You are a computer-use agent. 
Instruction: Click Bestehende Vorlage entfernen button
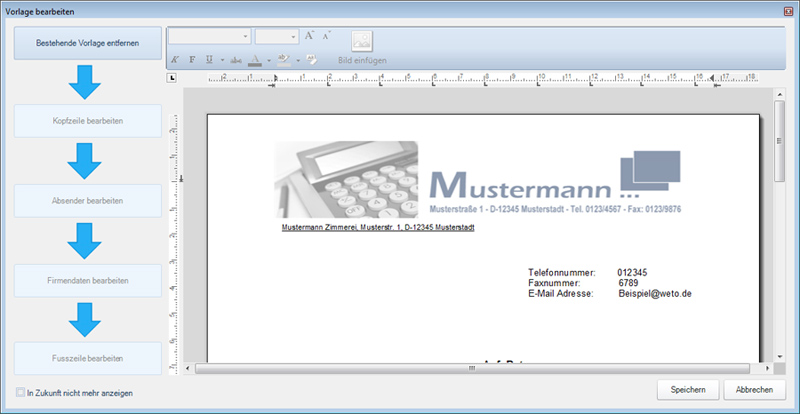pos(87,43)
